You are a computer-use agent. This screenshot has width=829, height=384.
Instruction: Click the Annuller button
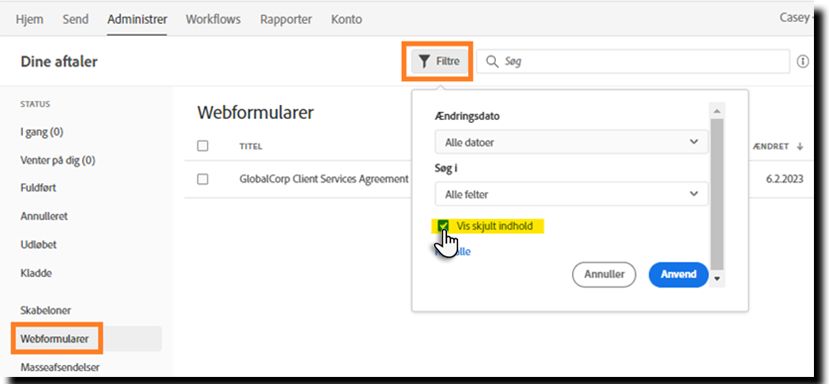tap(604, 275)
